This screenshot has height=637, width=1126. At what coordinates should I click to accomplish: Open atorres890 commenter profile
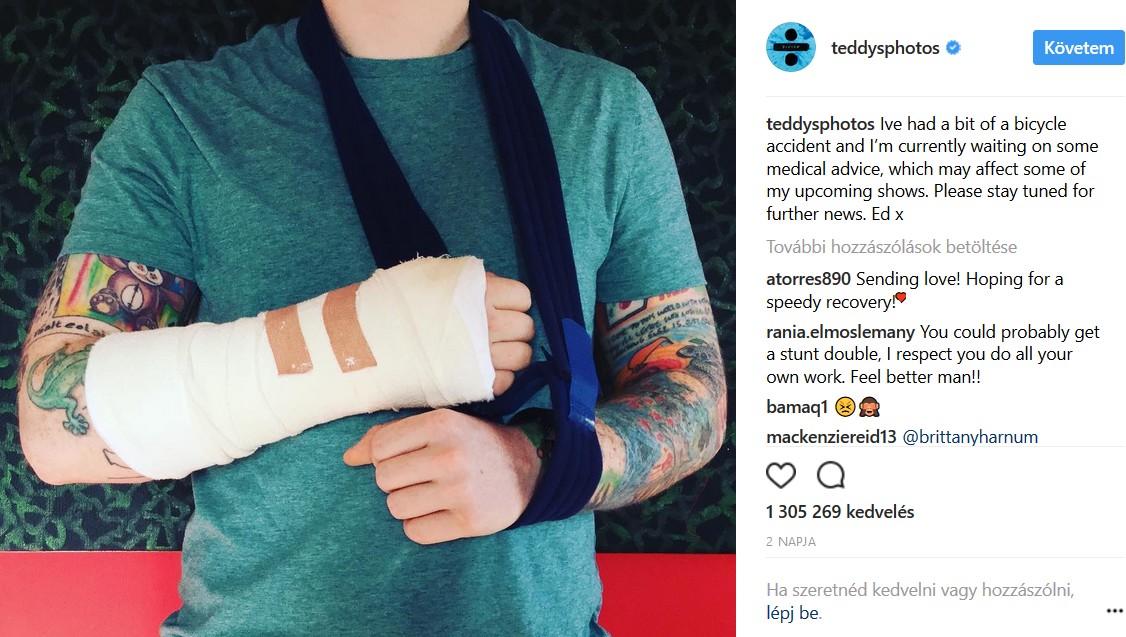coord(808,279)
